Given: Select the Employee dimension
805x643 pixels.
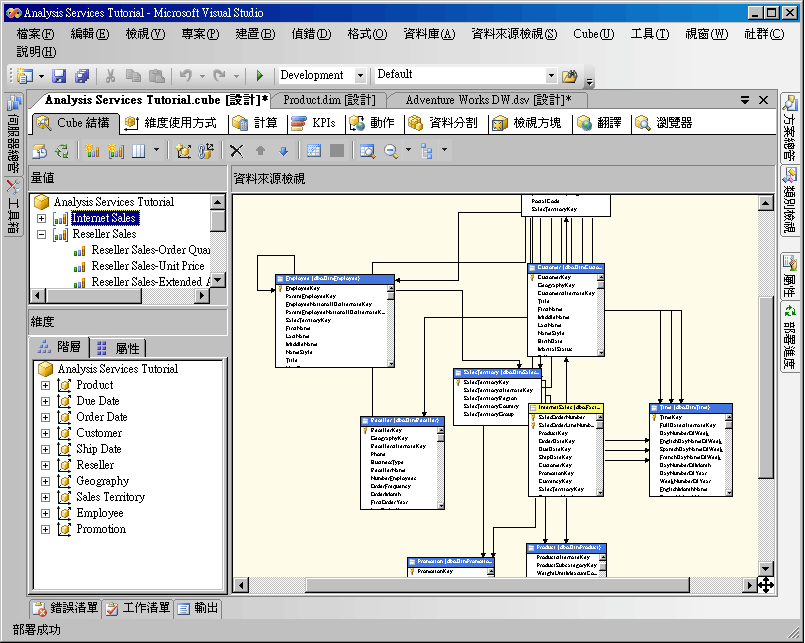Looking at the screenshot, I should pyautogui.click(x=100, y=513).
